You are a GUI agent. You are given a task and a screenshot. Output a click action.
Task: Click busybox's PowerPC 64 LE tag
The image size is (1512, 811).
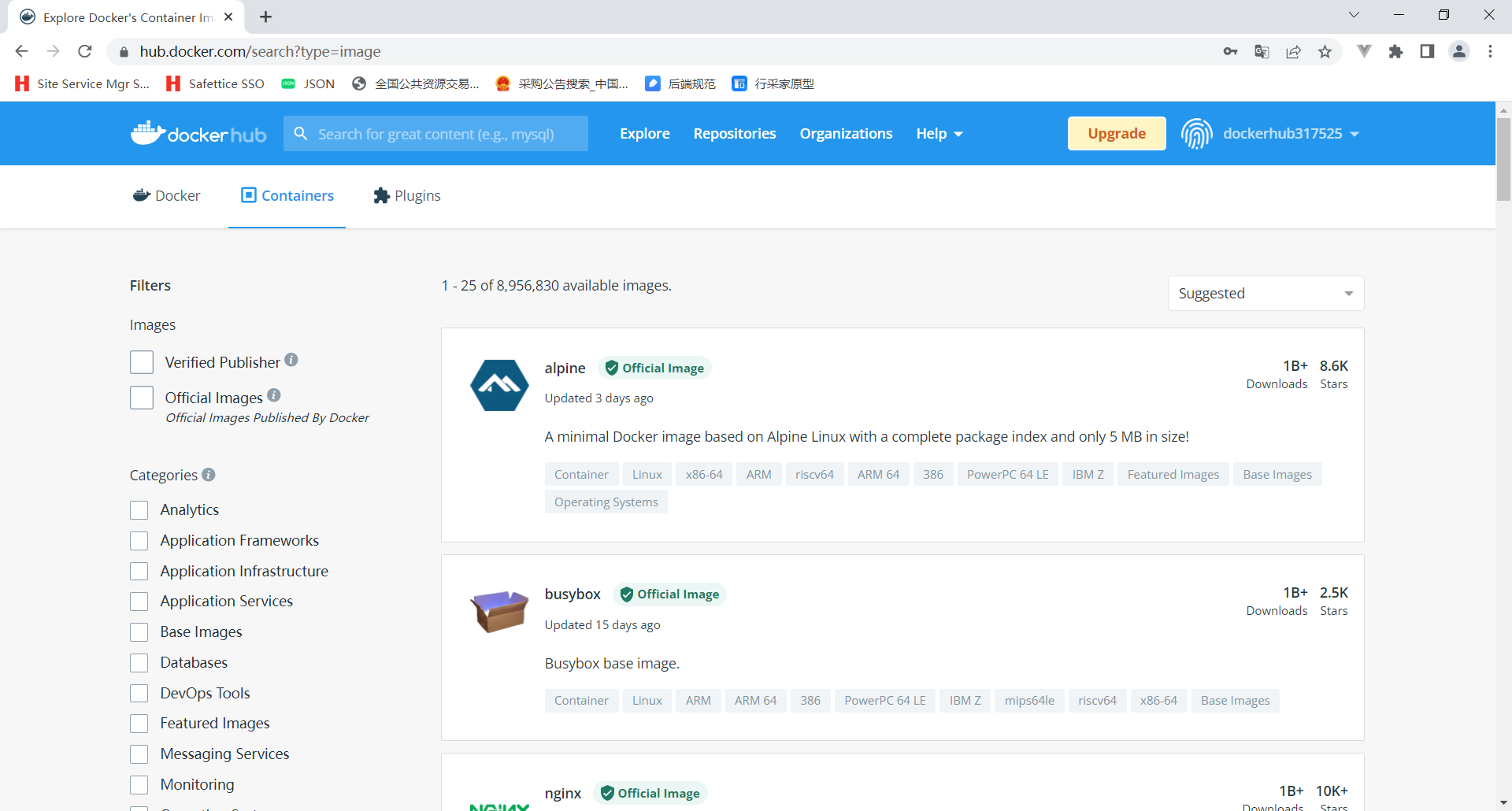coord(885,700)
